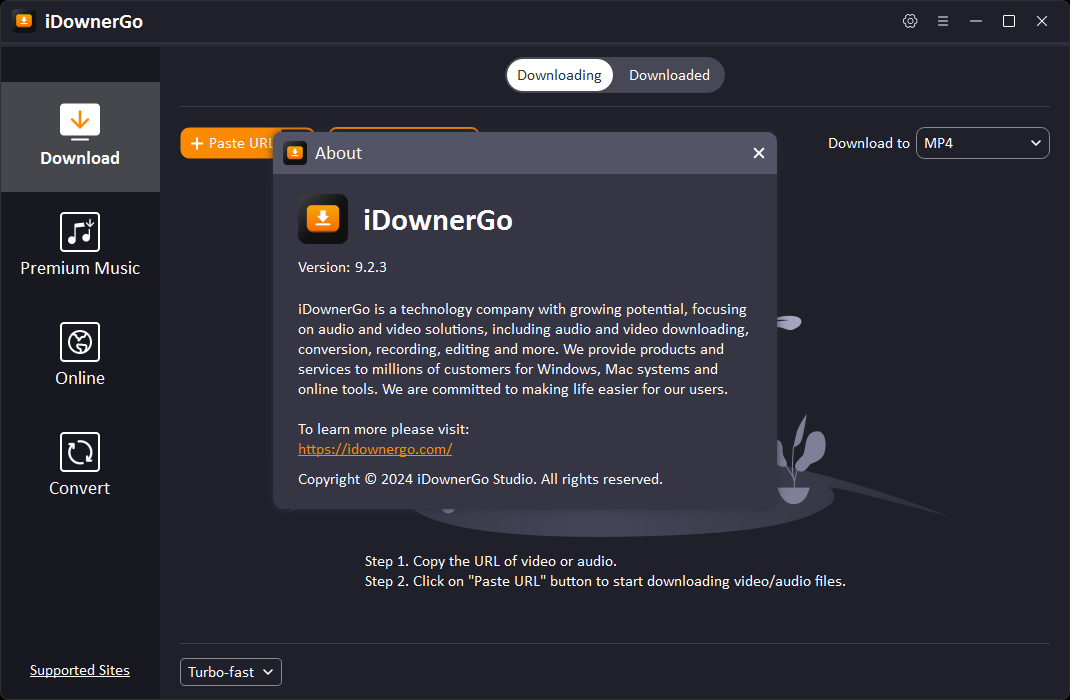
Task: Switch to the Downloaded tab
Action: tap(669, 75)
